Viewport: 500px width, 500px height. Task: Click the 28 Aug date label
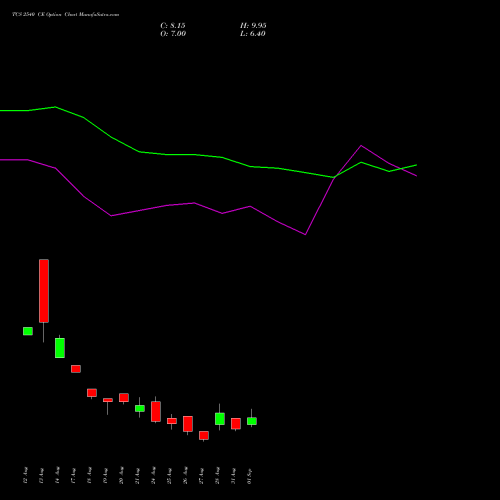(218, 475)
